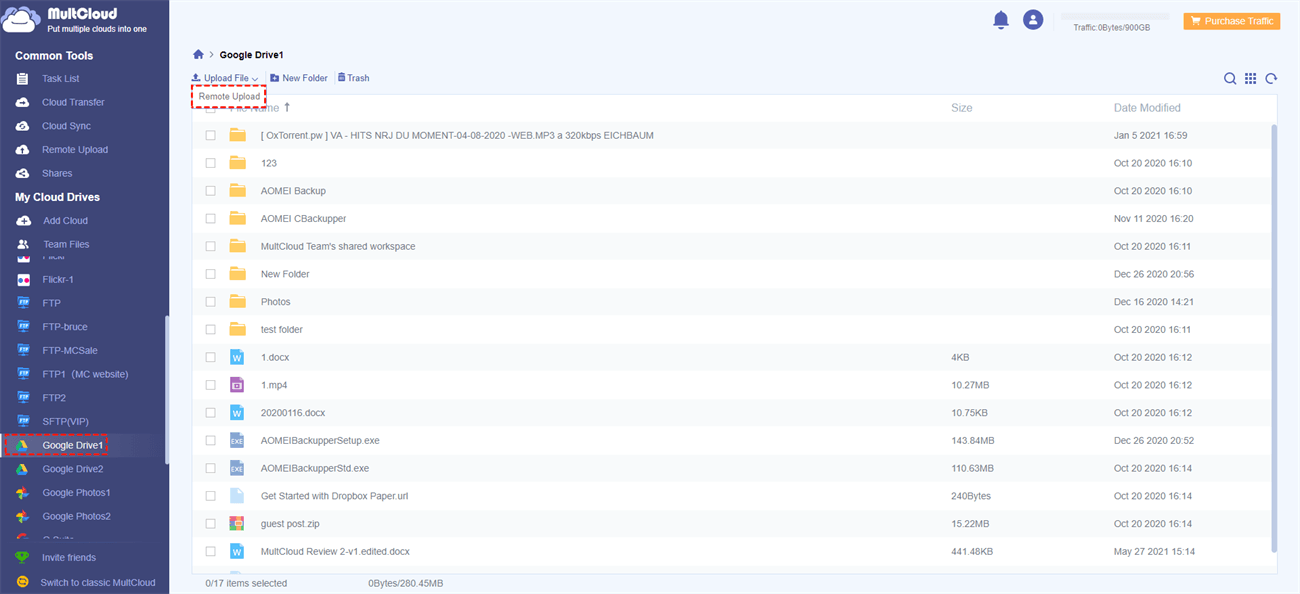Open MultCloud Team's shared workspace folder

tap(338, 246)
